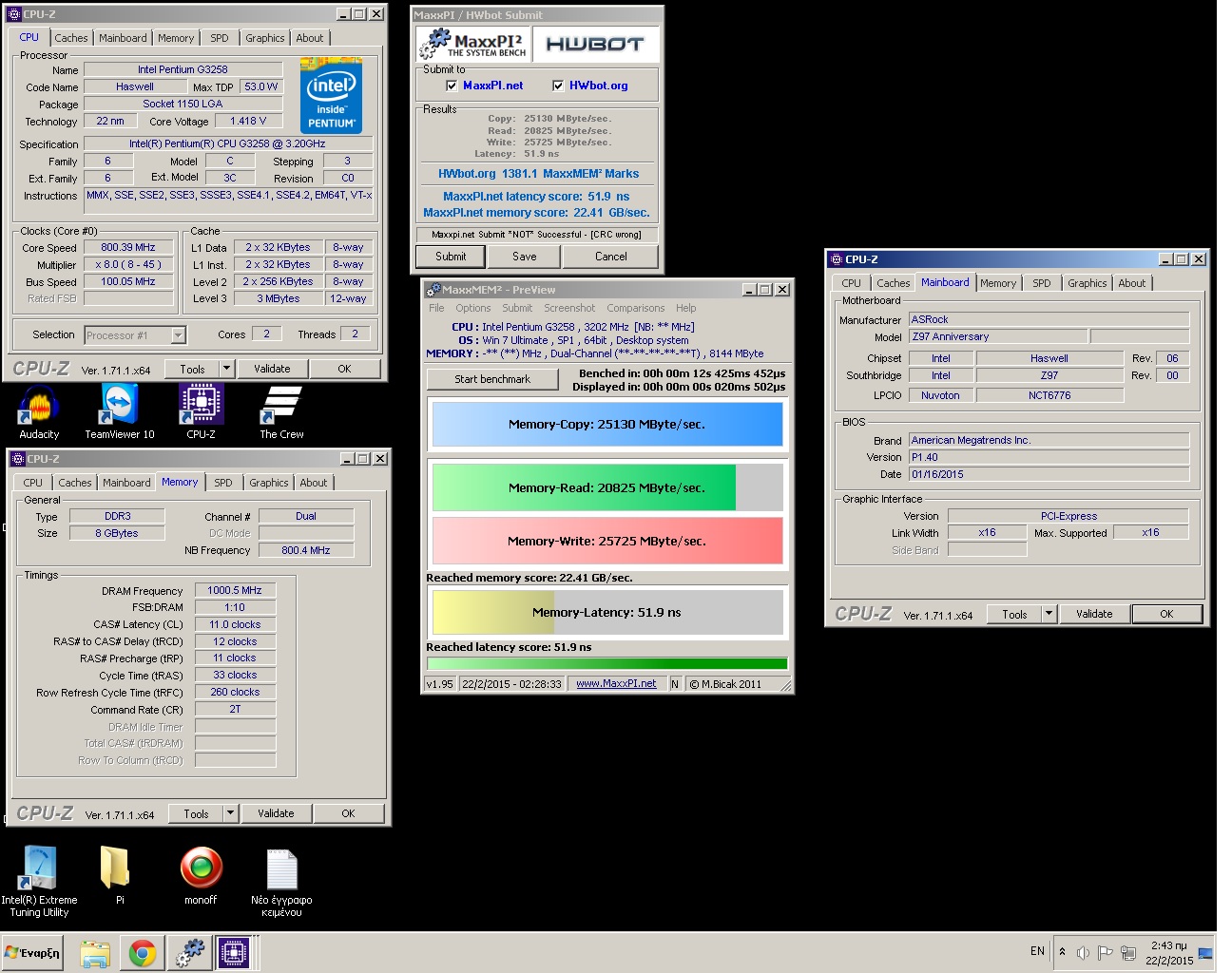Open the Screenshot menu in MaxxMEM²
This screenshot has width=1232, height=973.
[569, 308]
